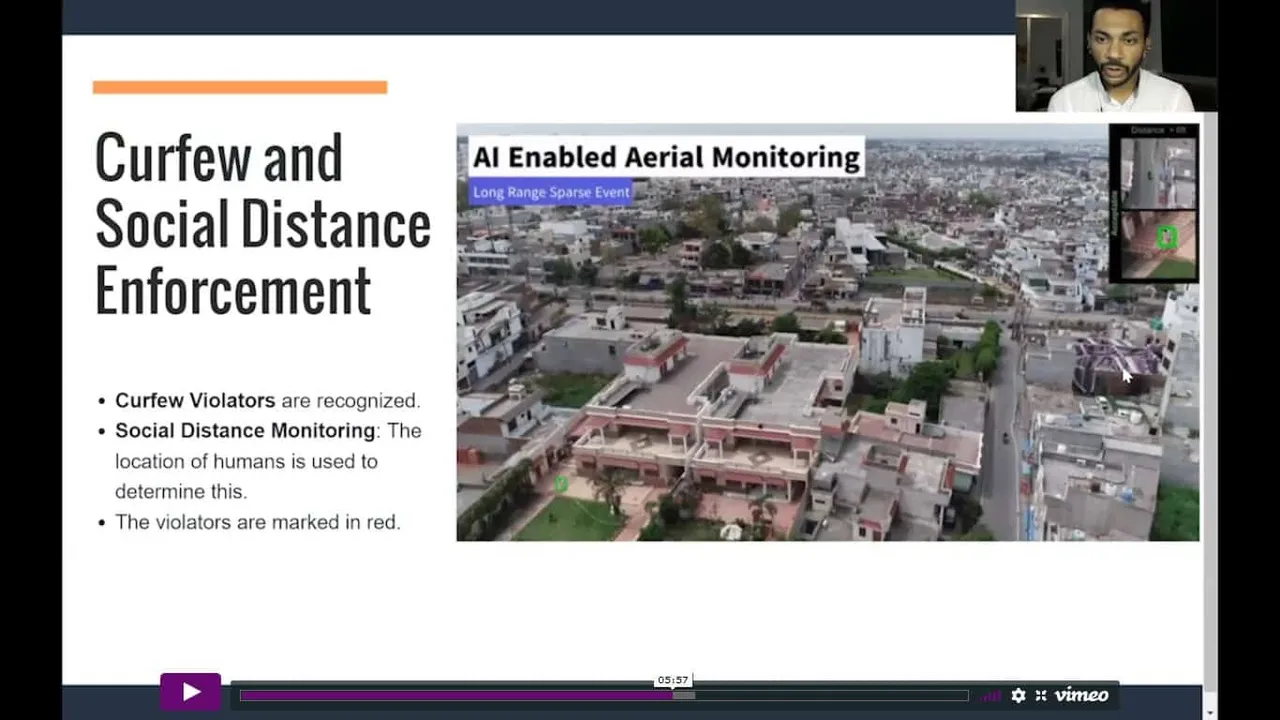Click 'The violators are marked in red.' text
Screen dimensions: 1280x720
click(258, 522)
